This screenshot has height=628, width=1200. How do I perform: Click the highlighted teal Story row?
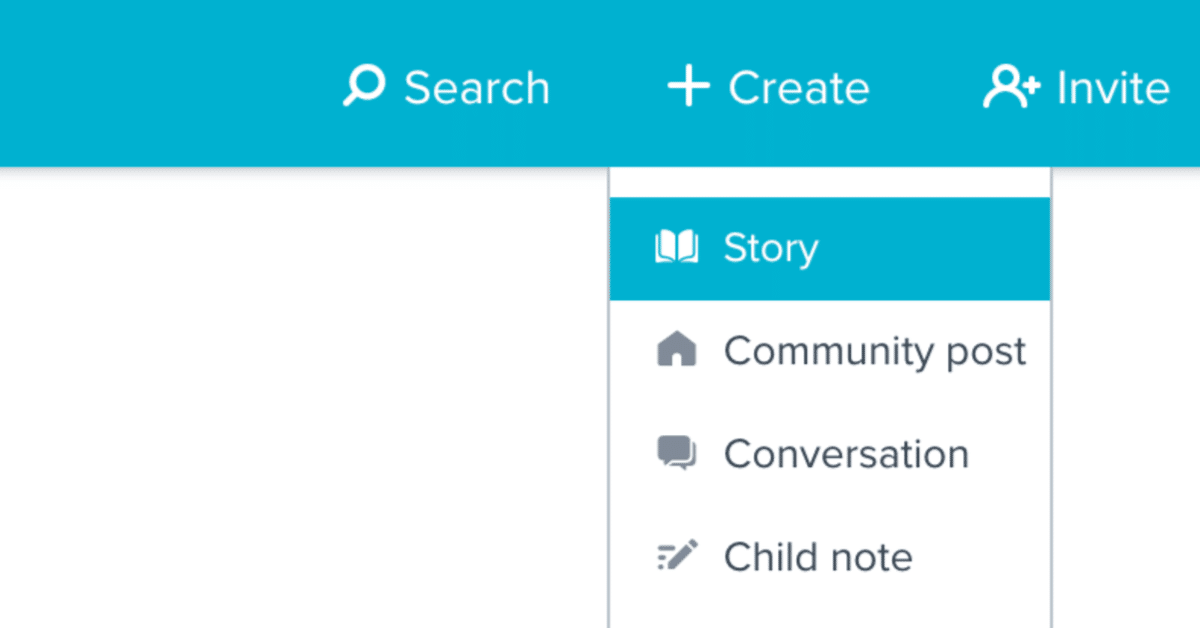pyautogui.click(x=830, y=248)
